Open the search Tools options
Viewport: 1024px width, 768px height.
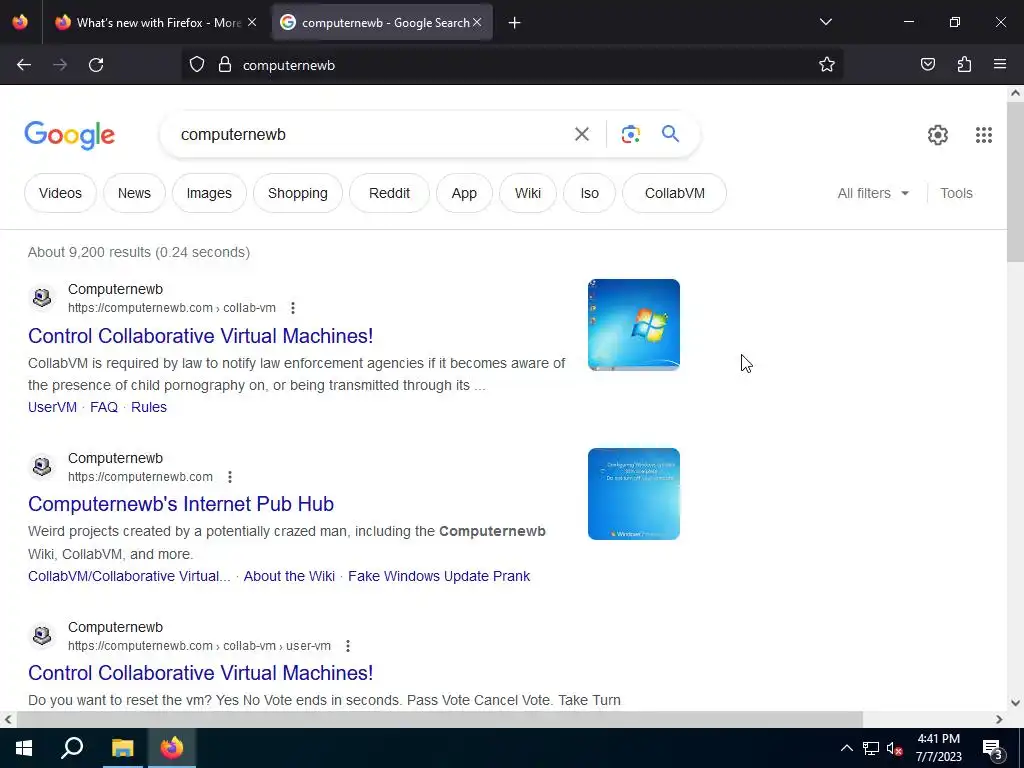(x=956, y=193)
